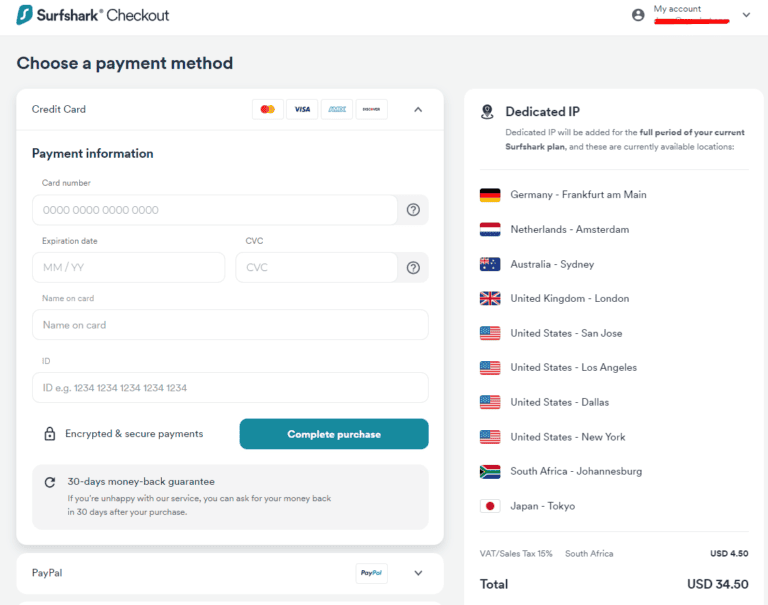Click the American Express card logo
The height and width of the screenshot is (605, 768).
[x=337, y=109]
